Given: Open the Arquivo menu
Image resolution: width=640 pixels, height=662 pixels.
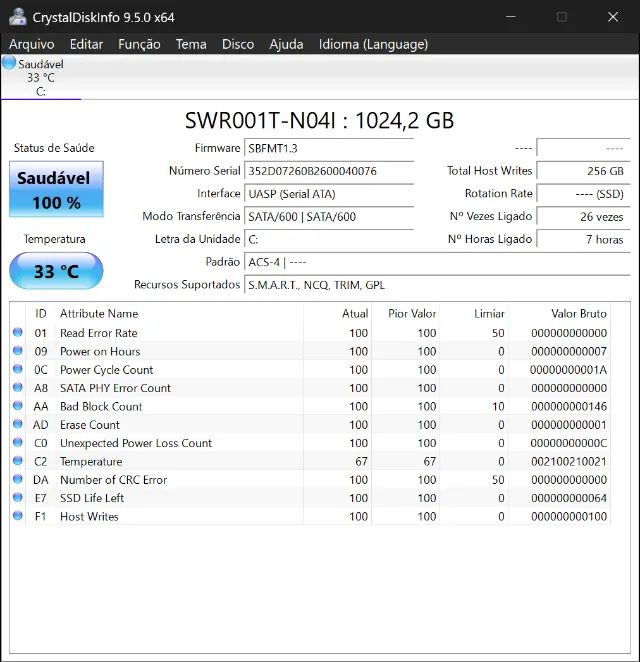Looking at the screenshot, I should [x=32, y=44].
